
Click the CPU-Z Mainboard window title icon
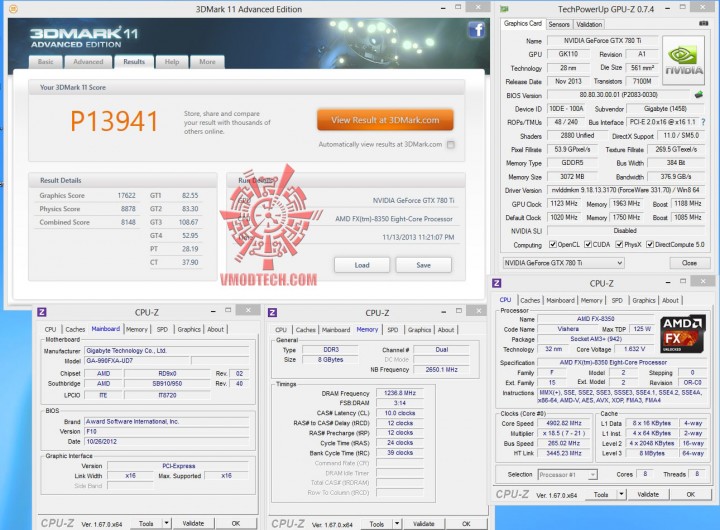click(x=42, y=312)
